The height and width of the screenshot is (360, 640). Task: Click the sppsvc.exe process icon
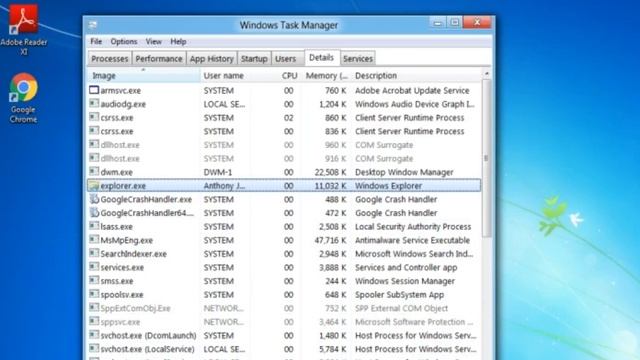pos(94,321)
